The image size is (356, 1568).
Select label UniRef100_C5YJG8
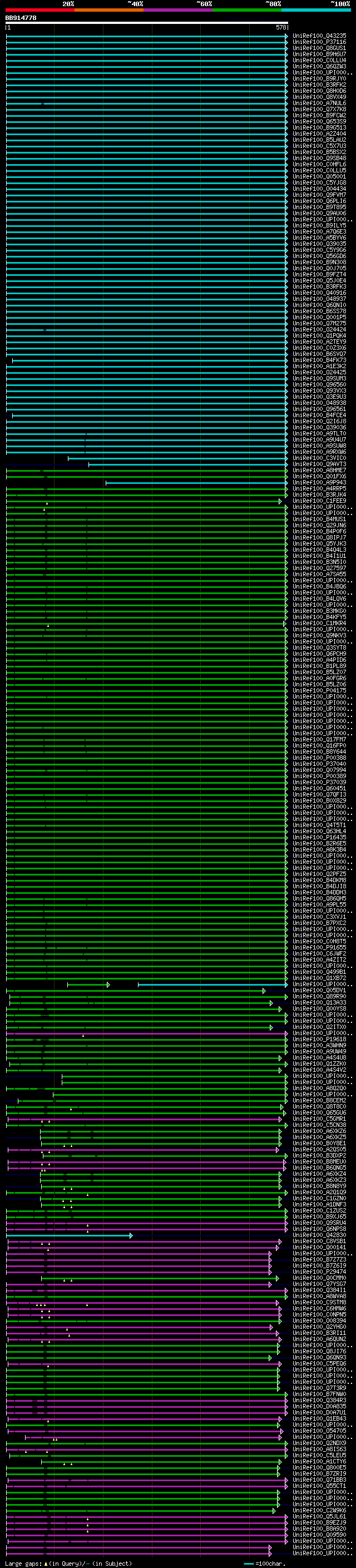click(x=319, y=182)
